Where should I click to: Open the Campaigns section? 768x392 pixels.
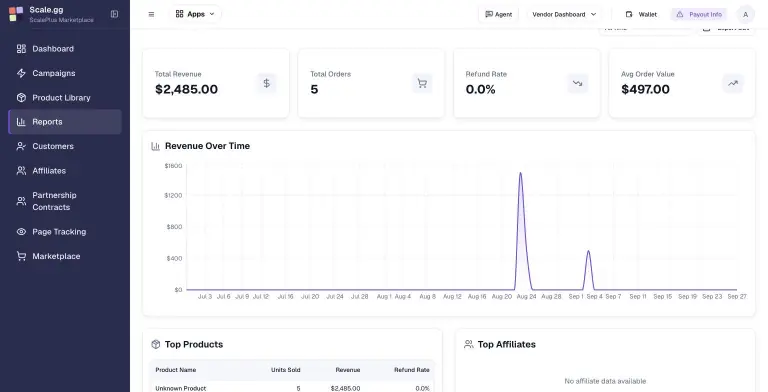click(65, 73)
